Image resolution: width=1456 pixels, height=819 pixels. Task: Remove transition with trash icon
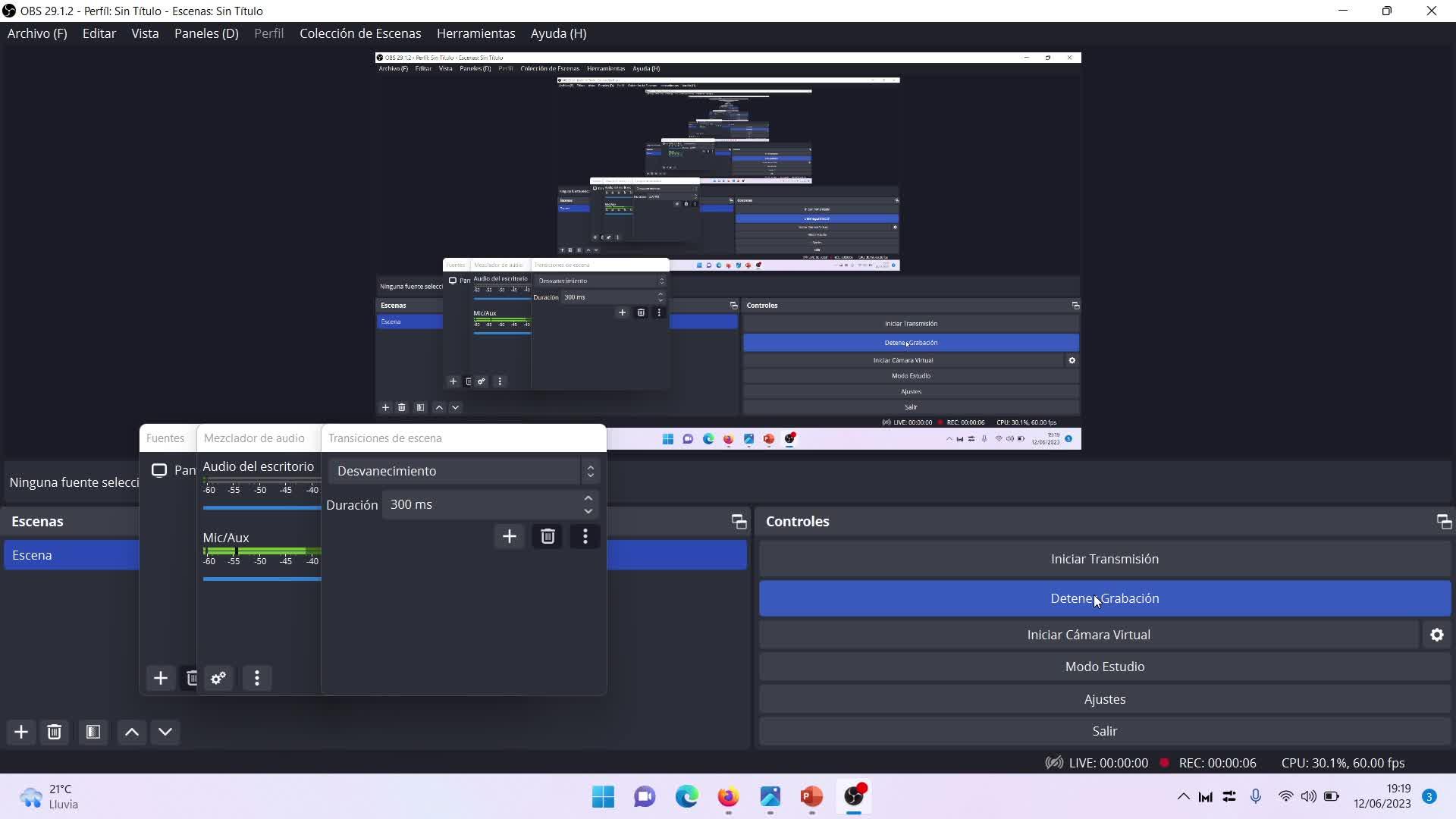click(548, 537)
